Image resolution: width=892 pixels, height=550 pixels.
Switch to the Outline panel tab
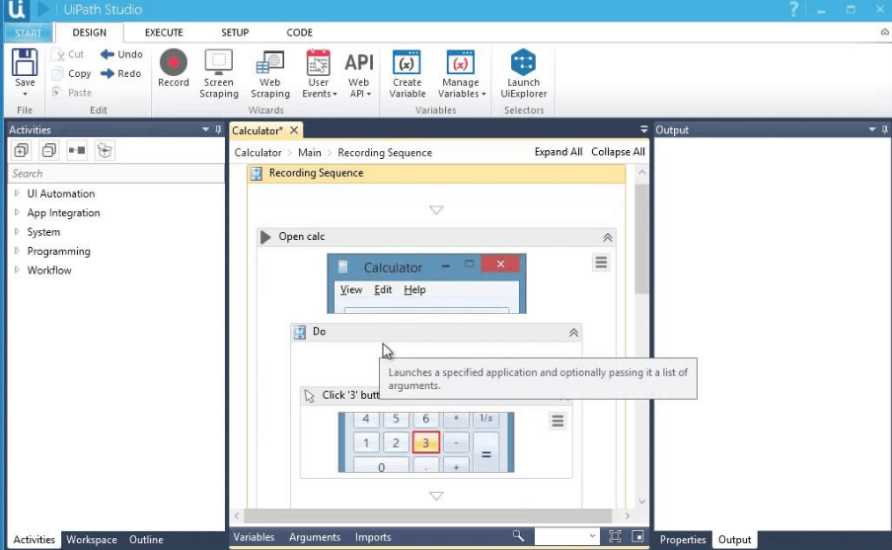pyautogui.click(x=146, y=539)
